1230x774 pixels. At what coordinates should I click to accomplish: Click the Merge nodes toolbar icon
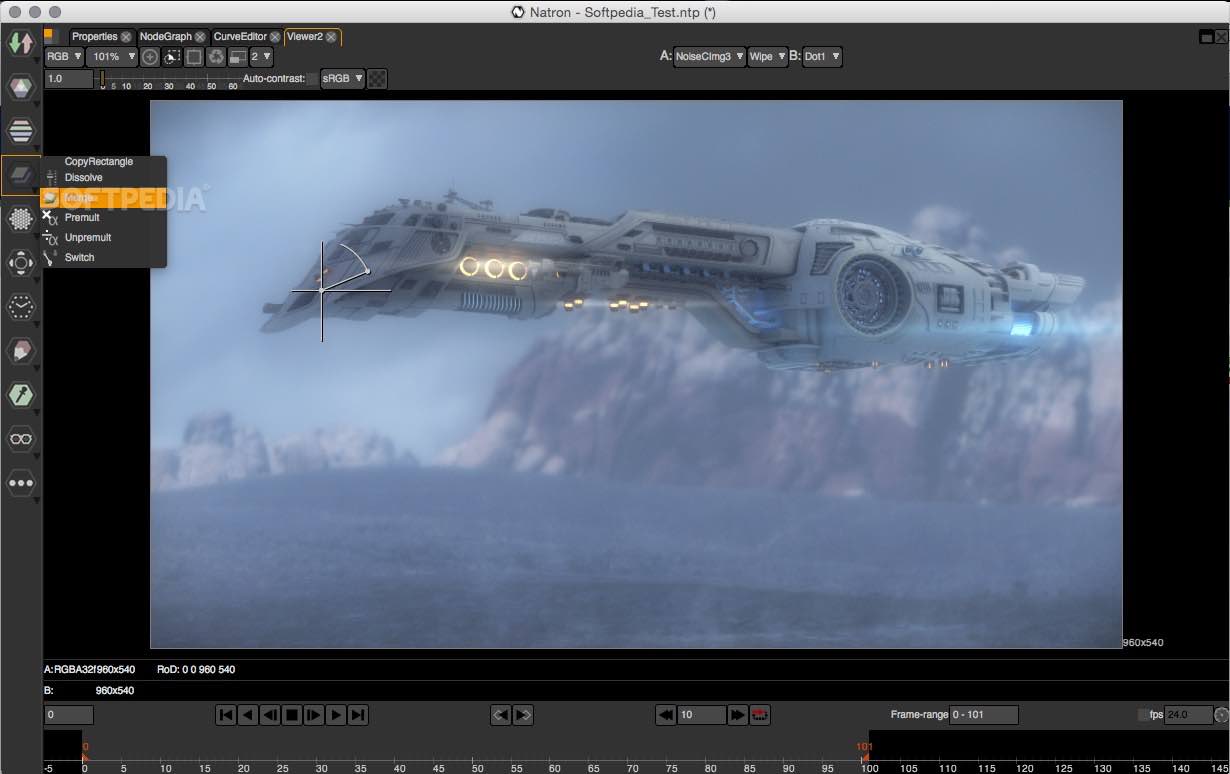(x=21, y=175)
